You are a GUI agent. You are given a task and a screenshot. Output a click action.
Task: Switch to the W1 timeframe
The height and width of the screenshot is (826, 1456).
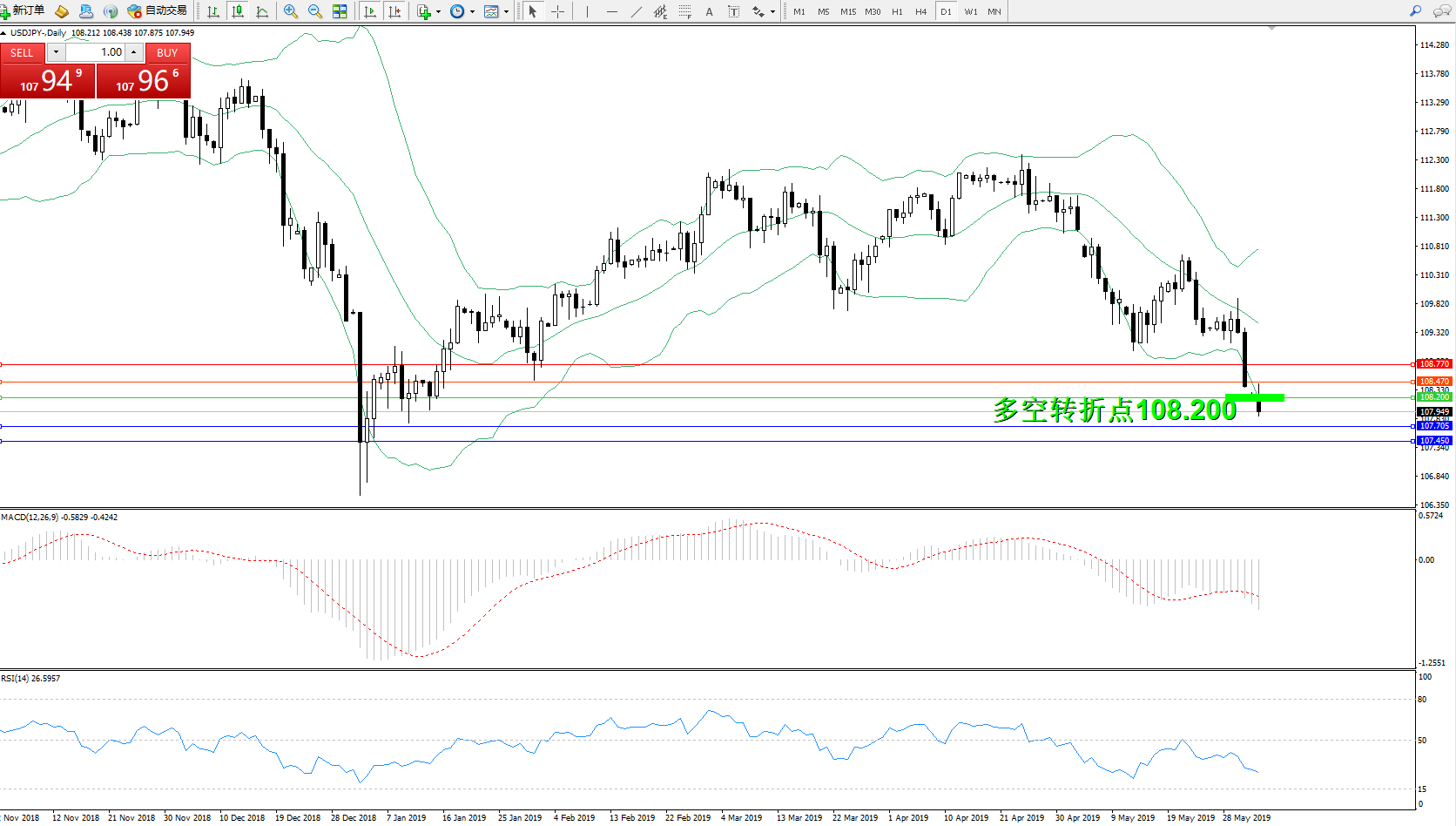tap(970, 11)
